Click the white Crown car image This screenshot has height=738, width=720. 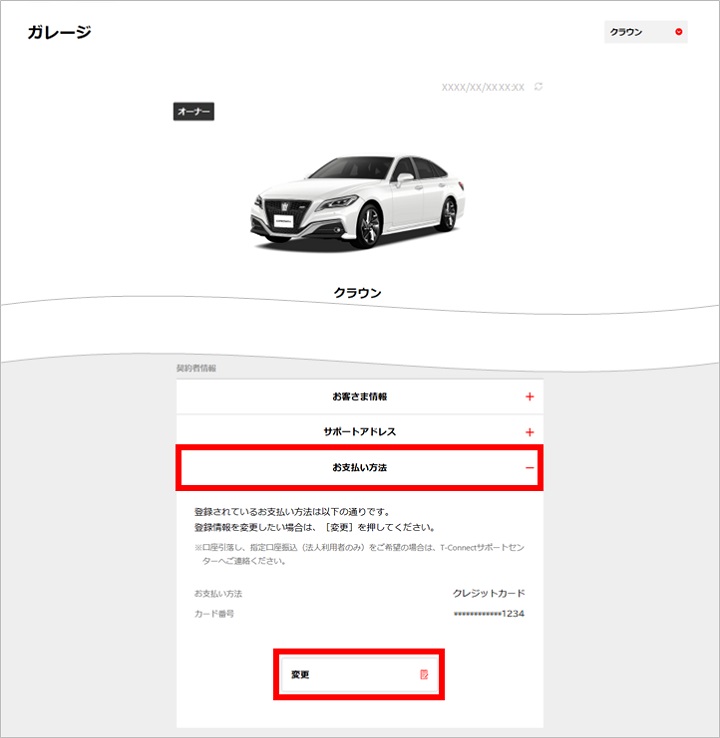pyautogui.click(x=357, y=202)
